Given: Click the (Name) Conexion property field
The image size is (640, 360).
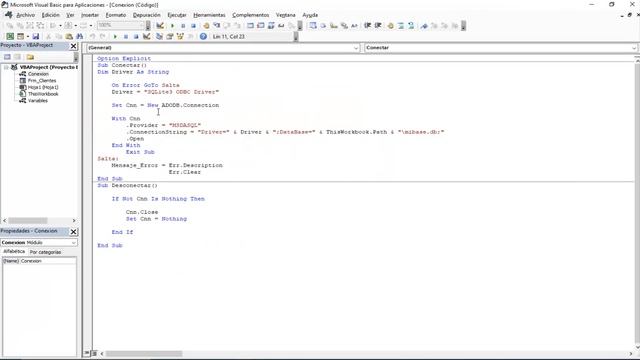Looking at the screenshot, I should tap(39, 261).
